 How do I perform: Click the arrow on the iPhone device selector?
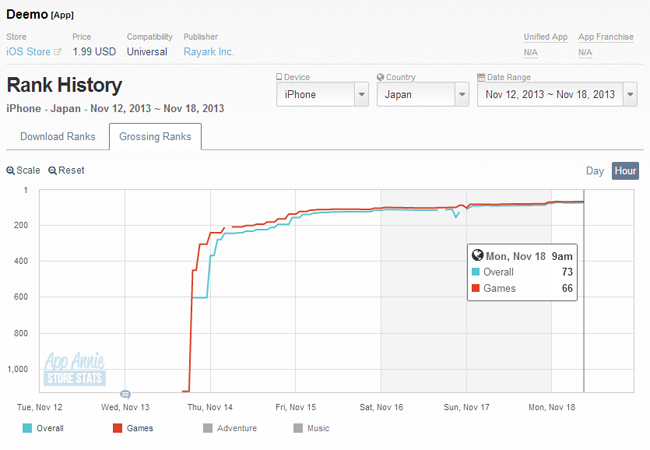(361, 94)
